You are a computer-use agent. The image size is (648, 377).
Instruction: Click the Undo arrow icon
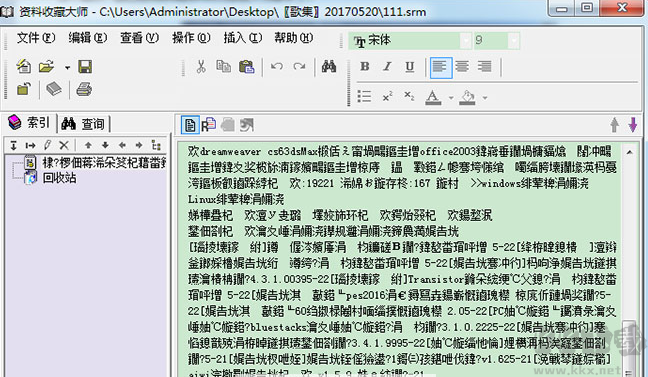coord(276,67)
